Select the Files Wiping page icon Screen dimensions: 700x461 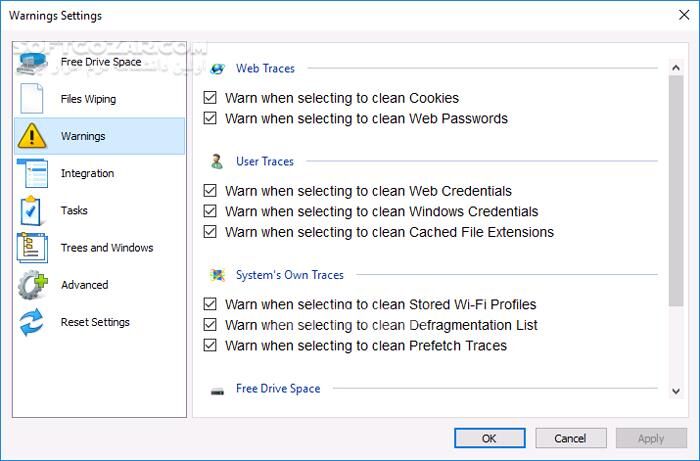33,99
